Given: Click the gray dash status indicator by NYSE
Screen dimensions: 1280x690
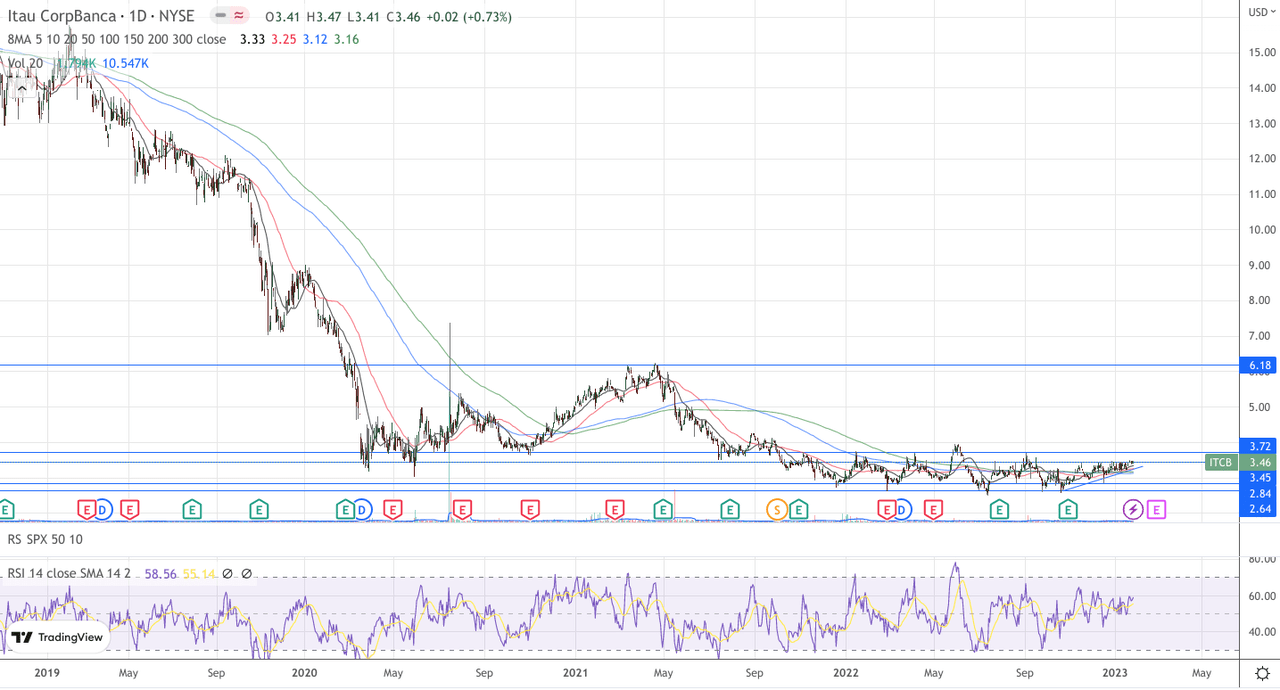Looking at the screenshot, I should click(220, 16).
